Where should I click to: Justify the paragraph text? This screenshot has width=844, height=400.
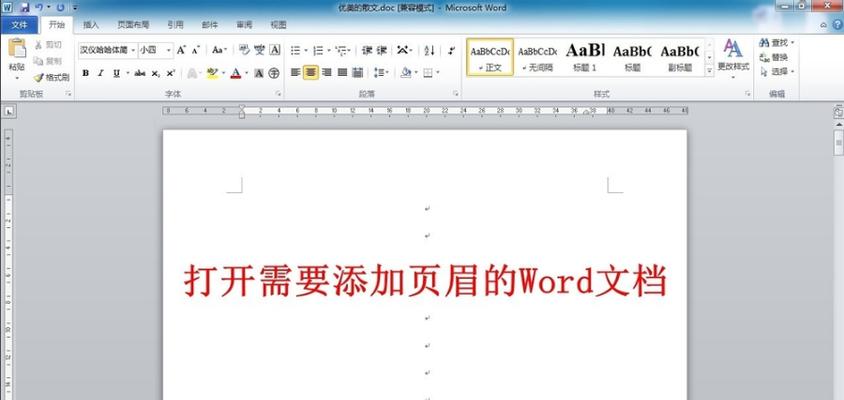point(342,72)
